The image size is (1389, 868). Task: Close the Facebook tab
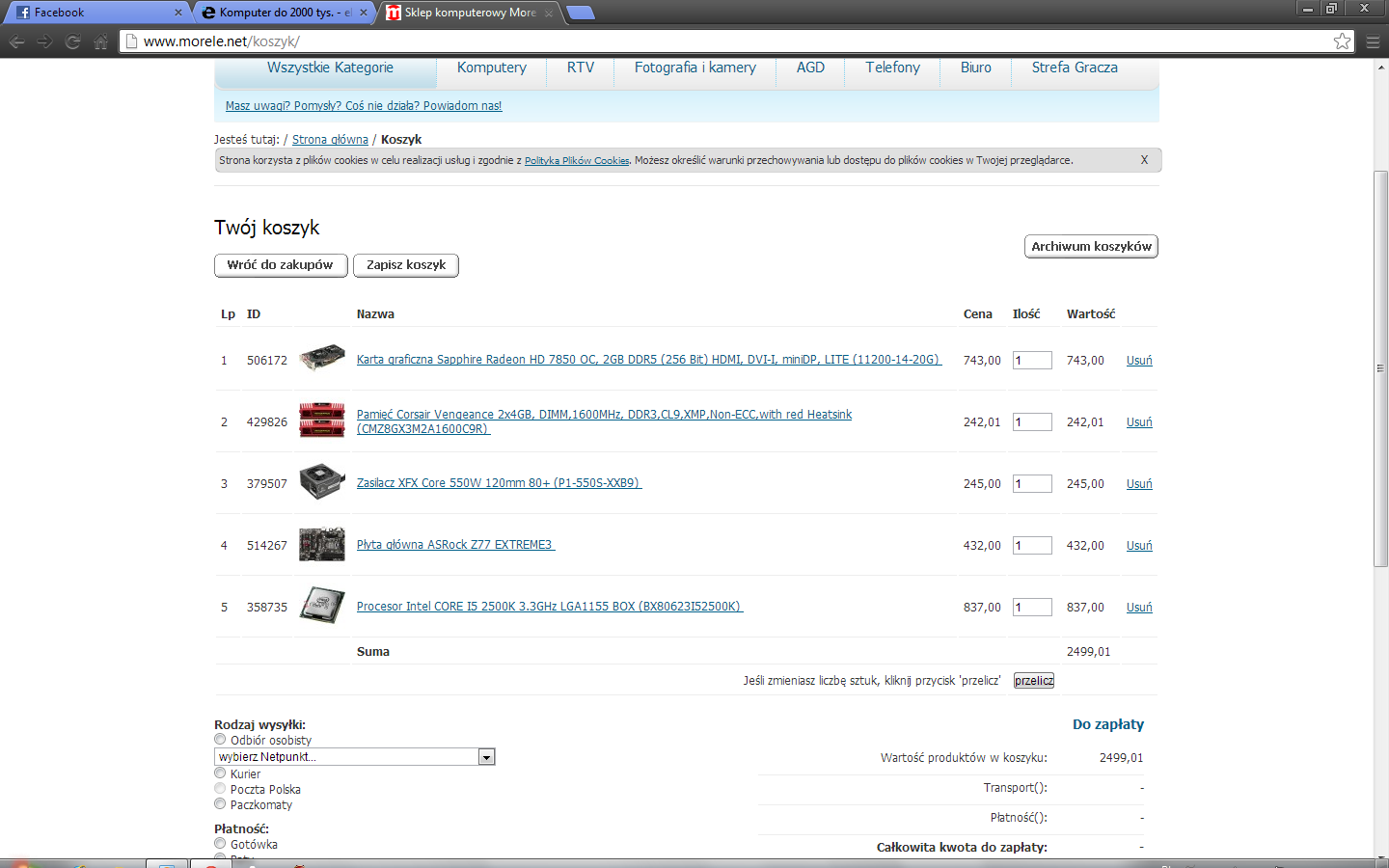coord(177,13)
